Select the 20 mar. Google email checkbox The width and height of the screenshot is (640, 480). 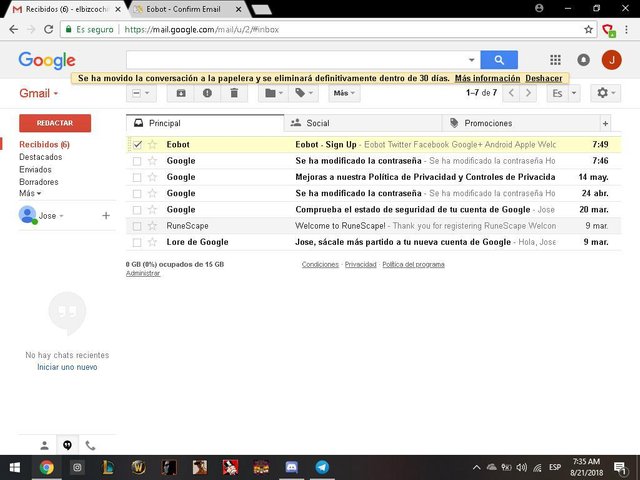[137, 210]
